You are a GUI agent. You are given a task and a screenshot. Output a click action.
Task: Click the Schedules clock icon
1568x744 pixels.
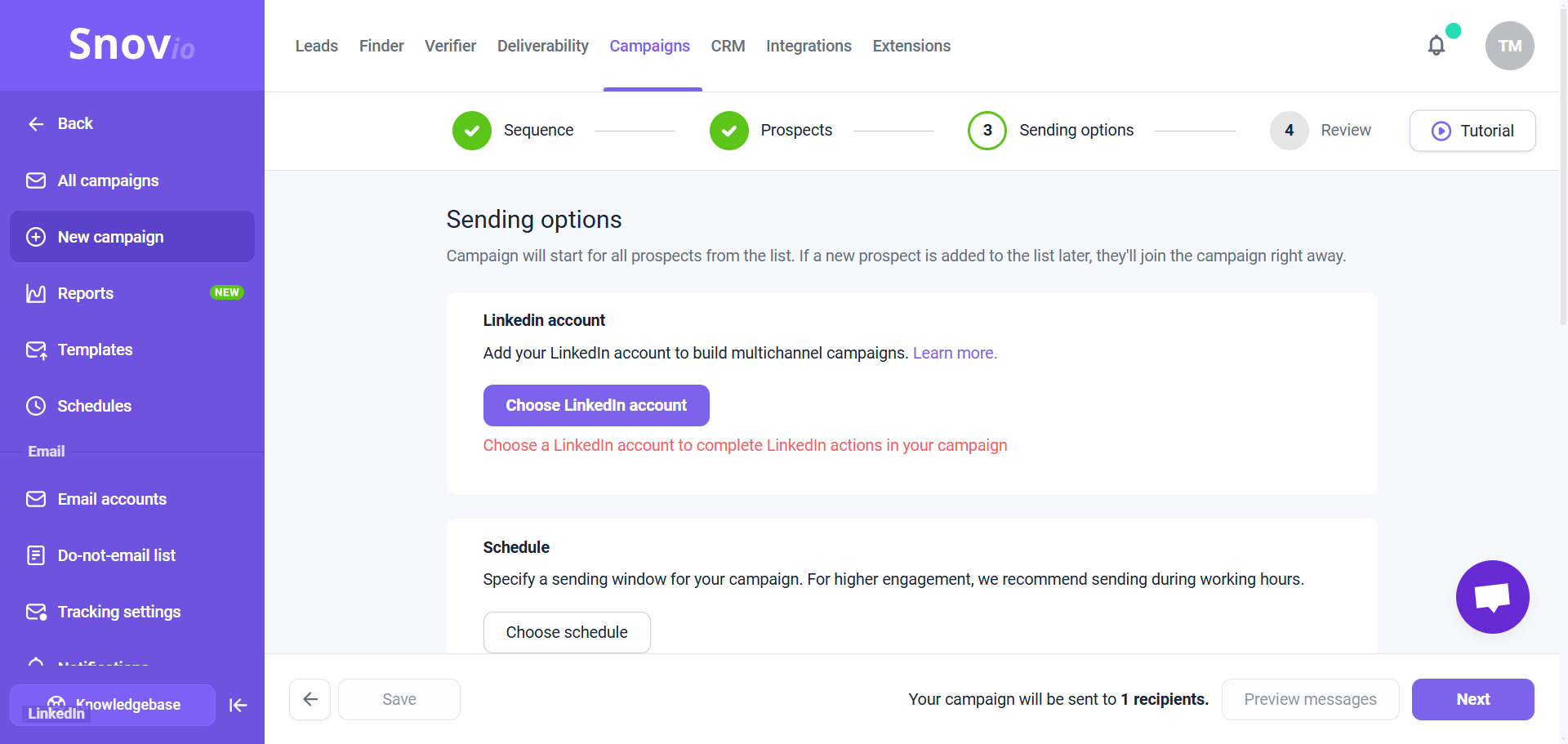pyautogui.click(x=36, y=406)
